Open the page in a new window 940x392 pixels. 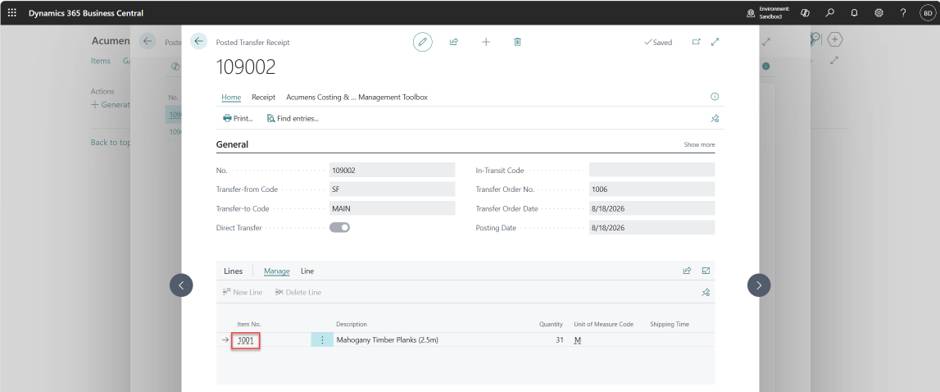click(696, 42)
